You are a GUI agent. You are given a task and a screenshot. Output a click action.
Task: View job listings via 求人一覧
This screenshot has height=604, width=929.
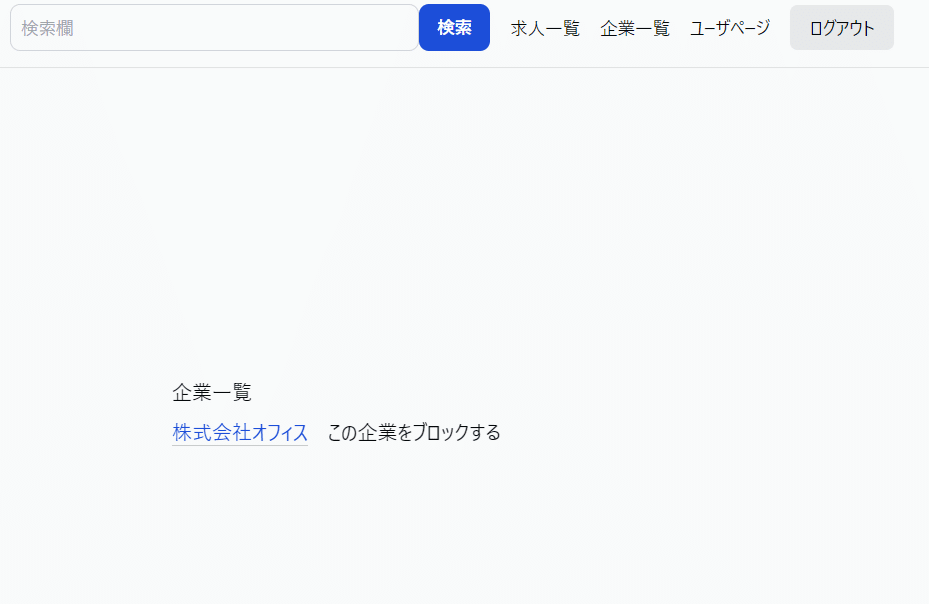(x=545, y=28)
